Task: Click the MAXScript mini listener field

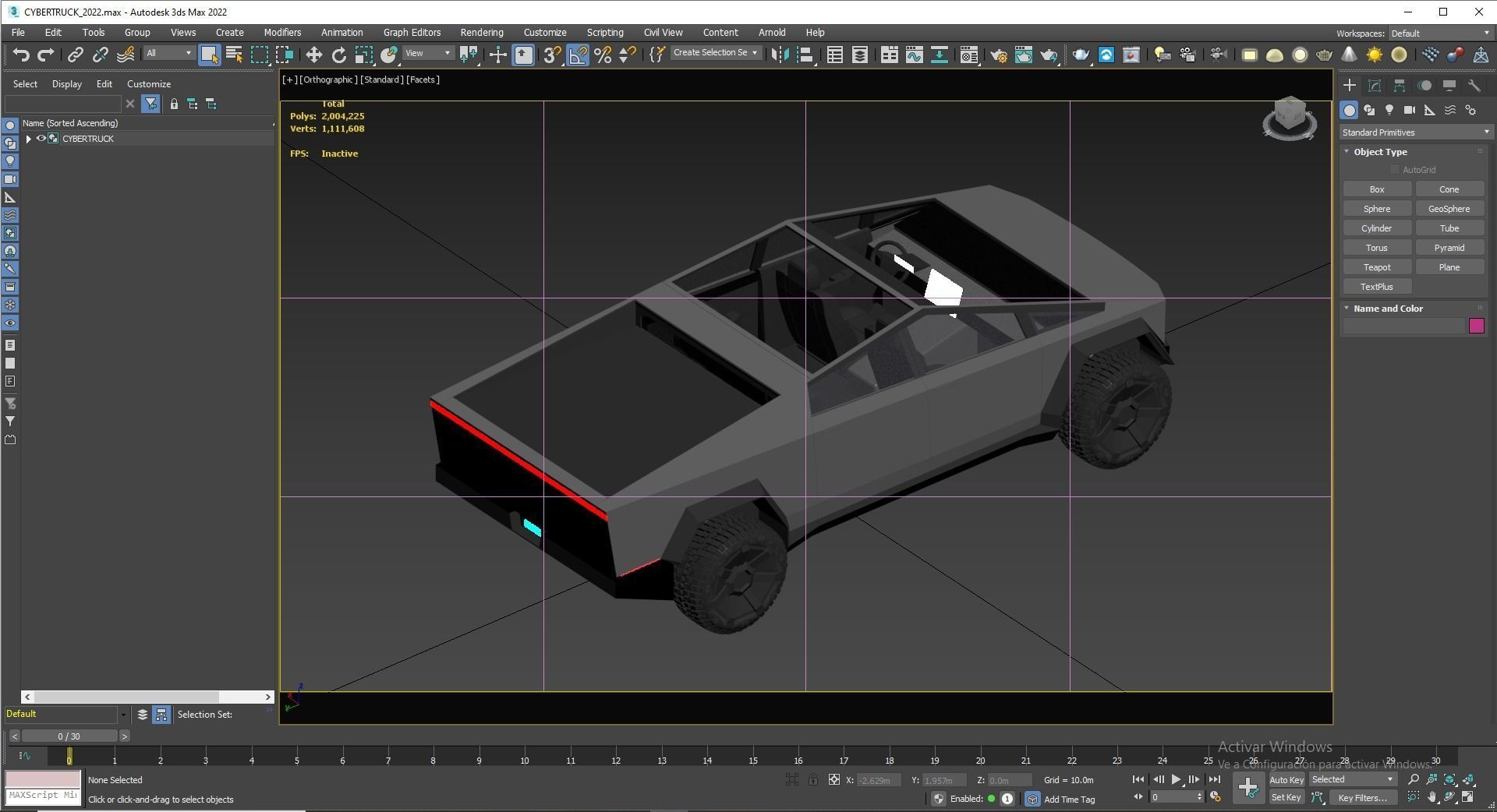Action: pos(43,796)
